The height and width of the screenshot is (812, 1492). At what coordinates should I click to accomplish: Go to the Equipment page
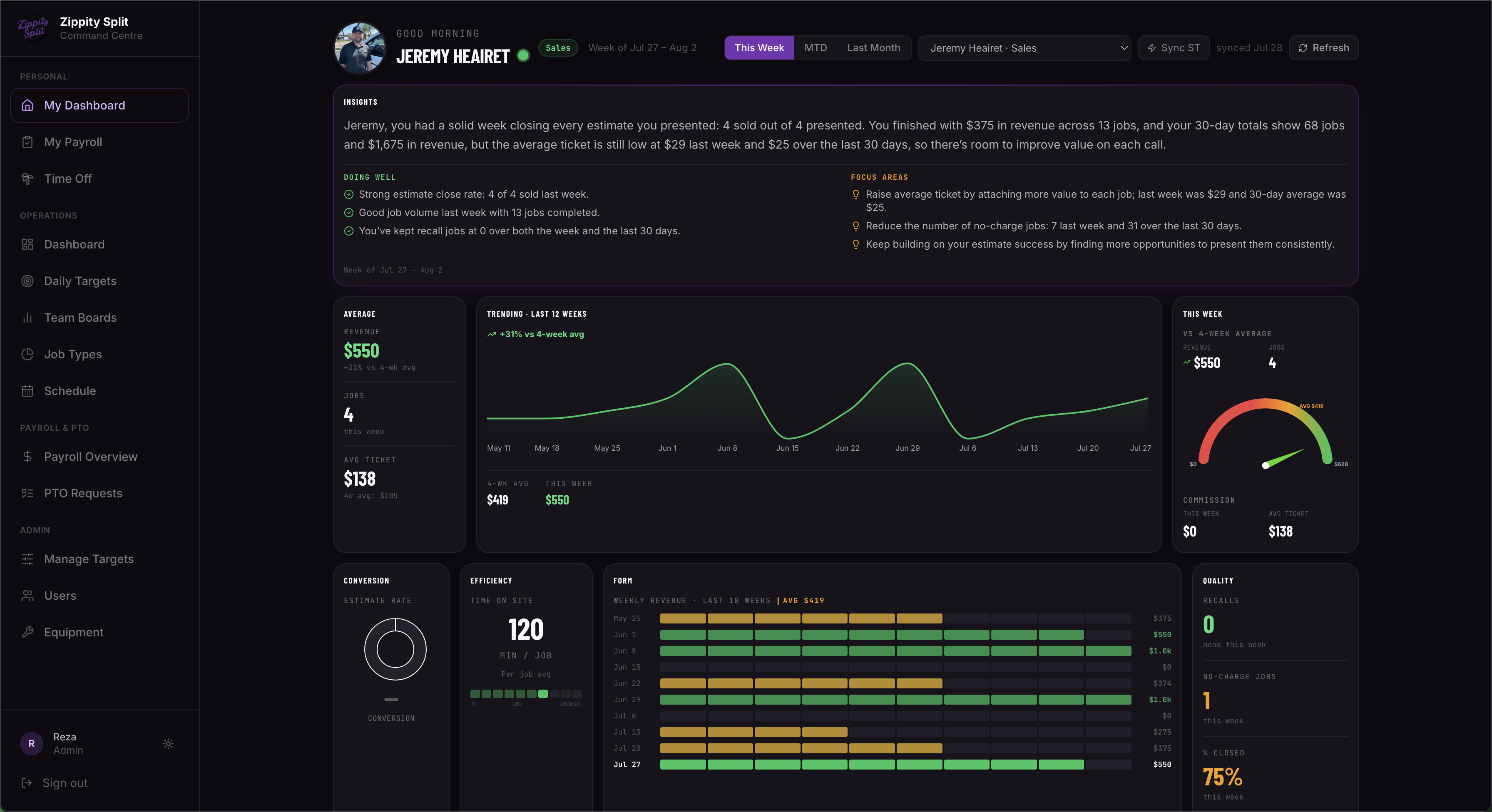tap(99, 632)
